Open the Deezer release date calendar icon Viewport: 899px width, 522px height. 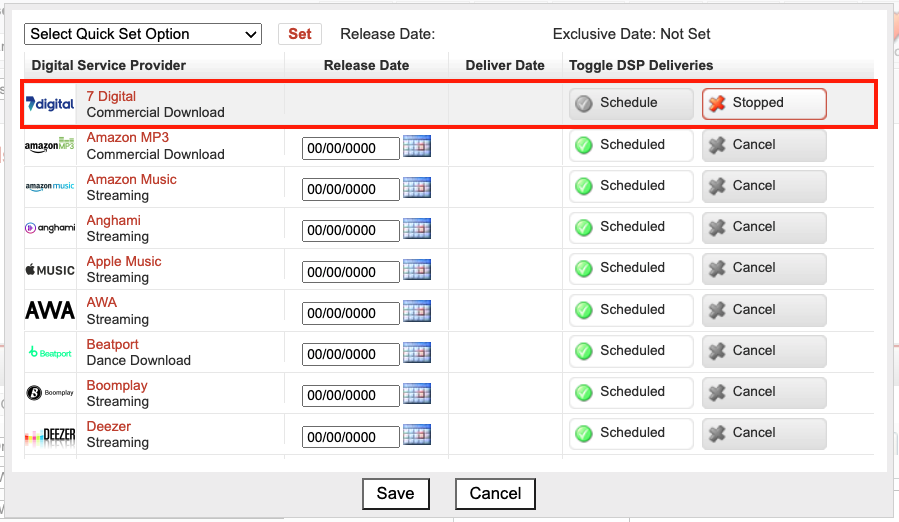417,435
